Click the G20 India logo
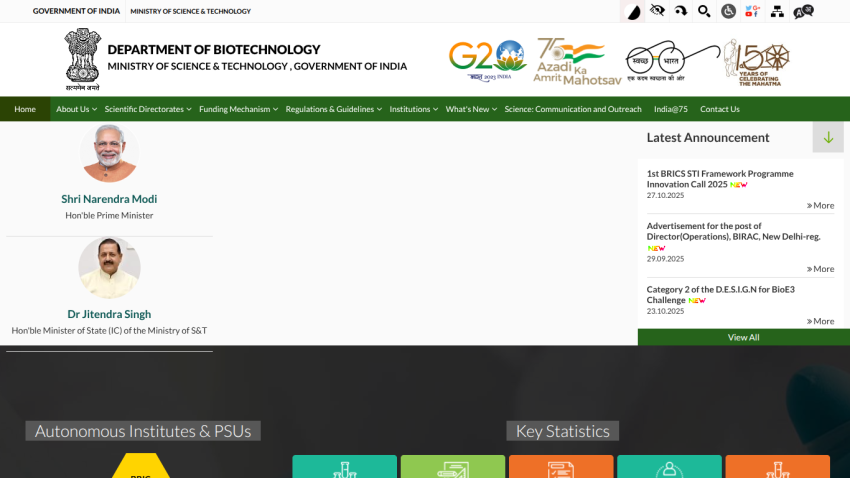Image resolution: width=850 pixels, height=478 pixels. point(487,60)
